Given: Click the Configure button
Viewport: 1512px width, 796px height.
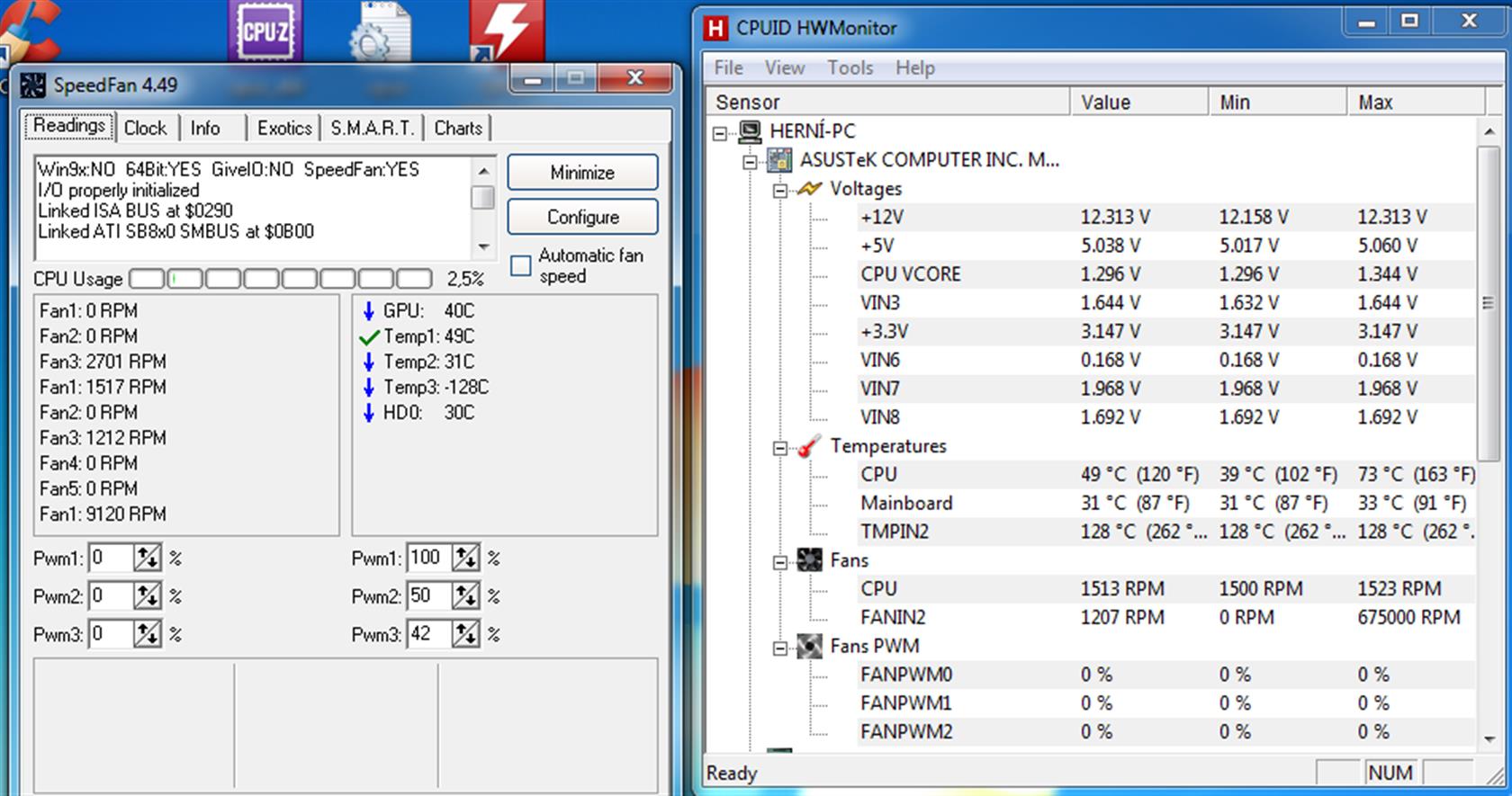Looking at the screenshot, I should tap(582, 217).
